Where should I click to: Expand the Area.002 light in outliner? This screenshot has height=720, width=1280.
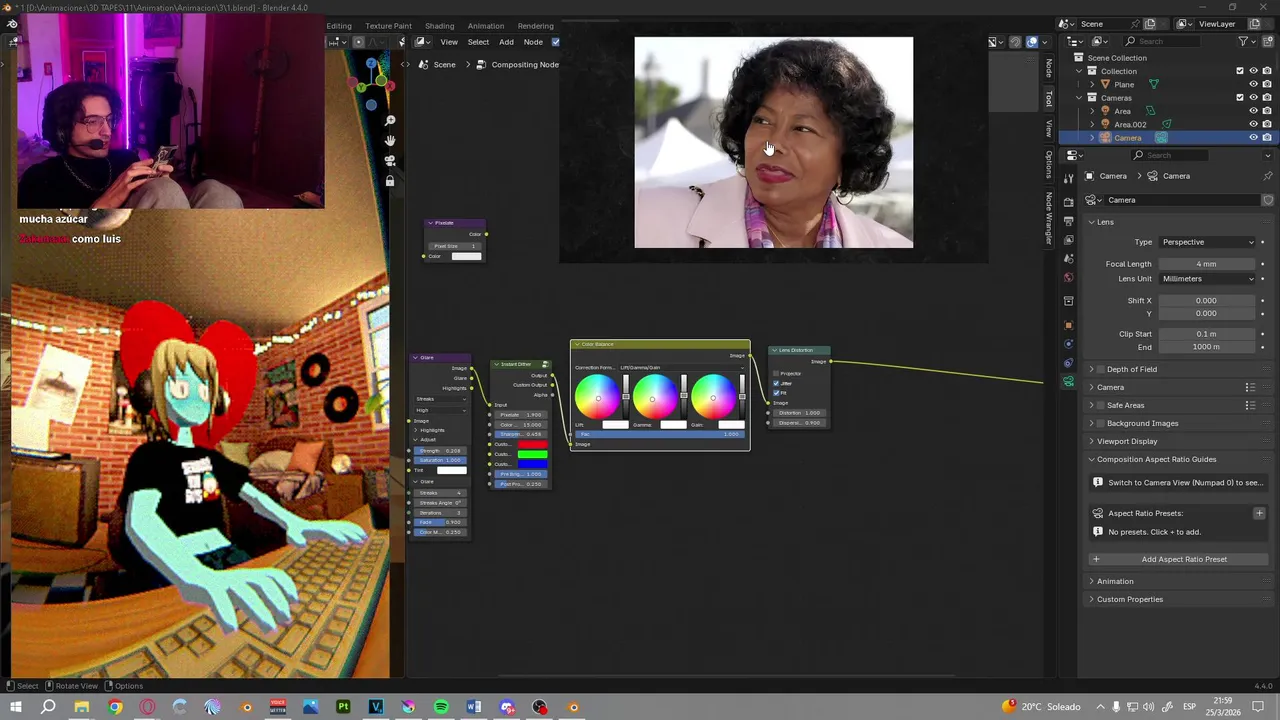click(x=1092, y=124)
